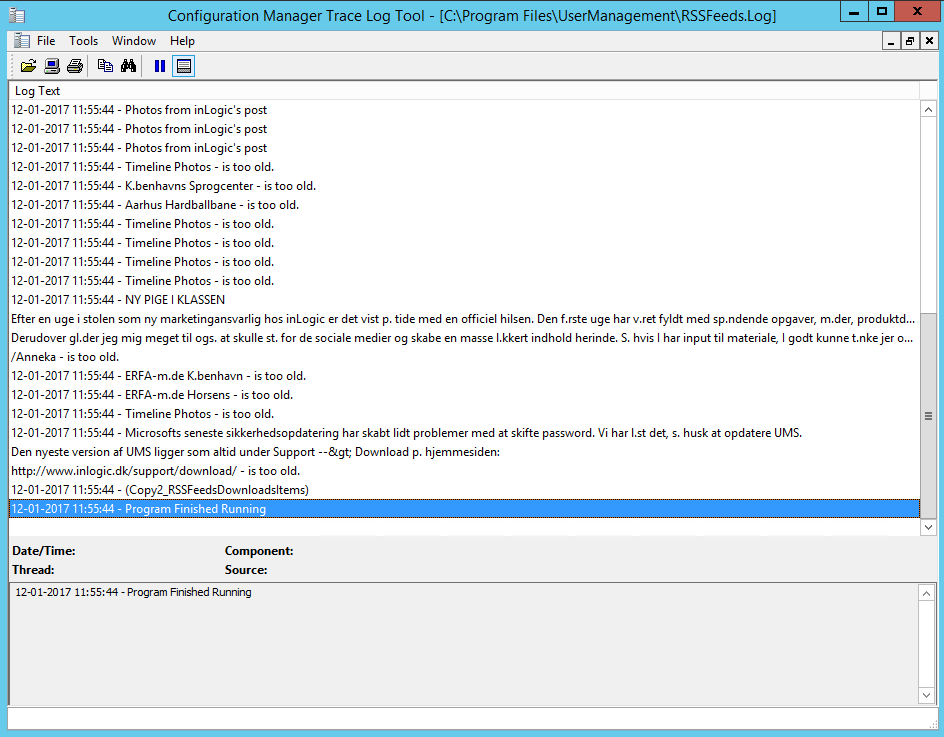Open the File menu
This screenshot has height=737, width=944.
[46, 41]
